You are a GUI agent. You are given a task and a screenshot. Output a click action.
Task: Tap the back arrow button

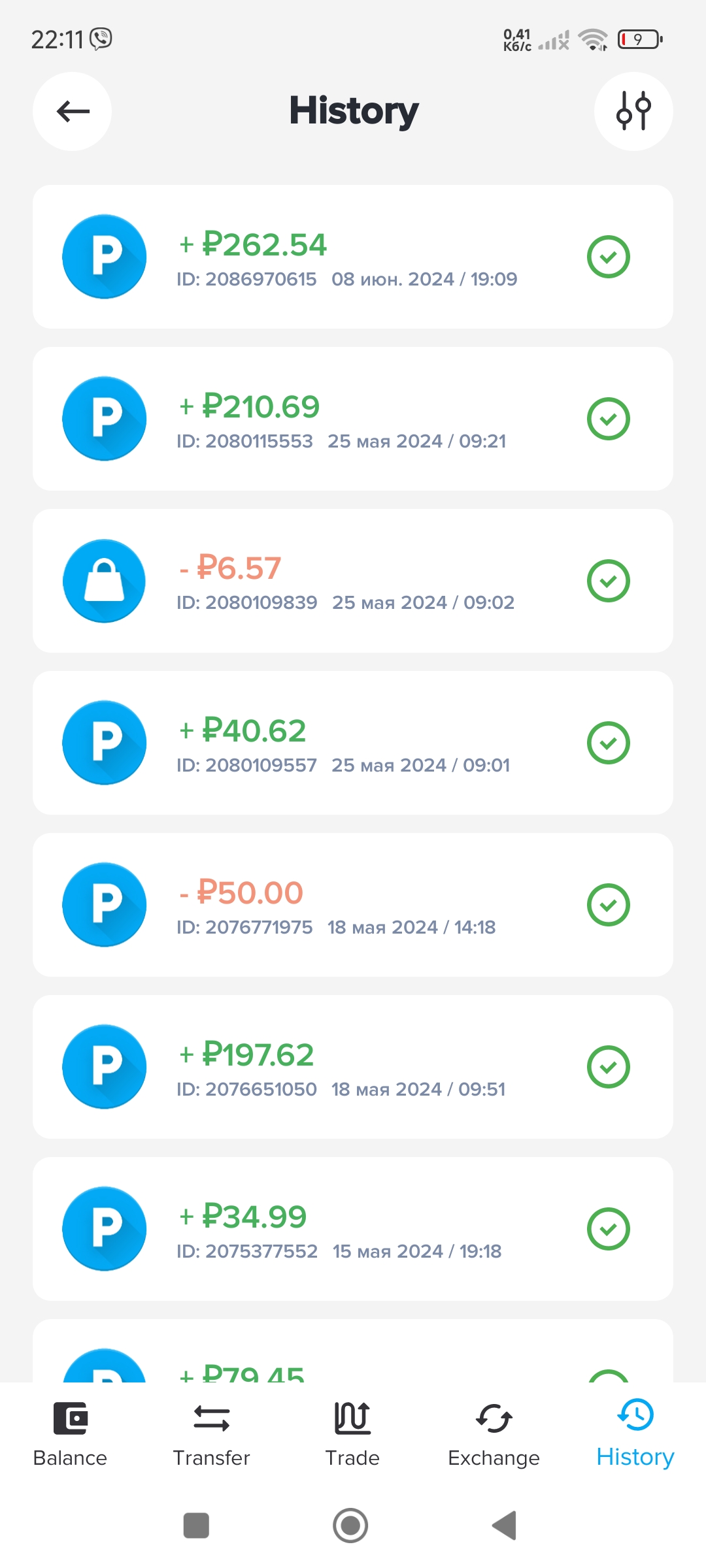point(73,112)
